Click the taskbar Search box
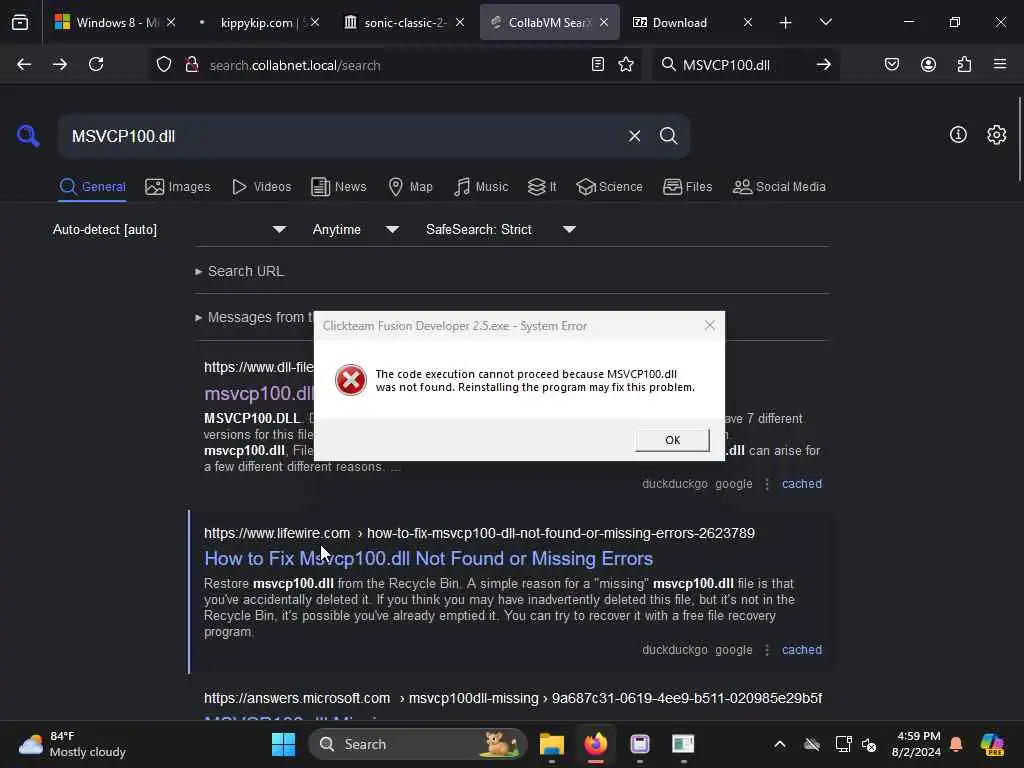The height and width of the screenshot is (768, 1024). click(418, 744)
